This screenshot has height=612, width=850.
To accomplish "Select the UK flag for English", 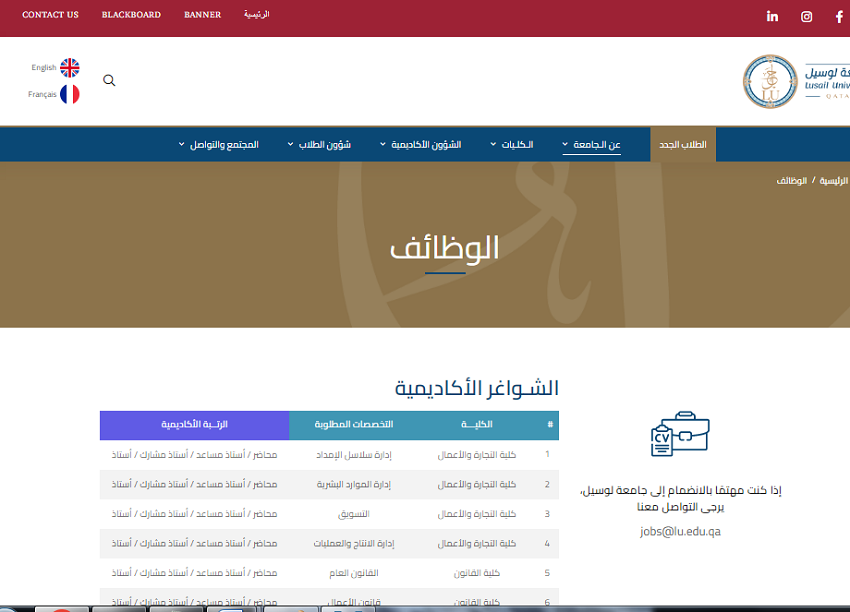I will 69,68.
